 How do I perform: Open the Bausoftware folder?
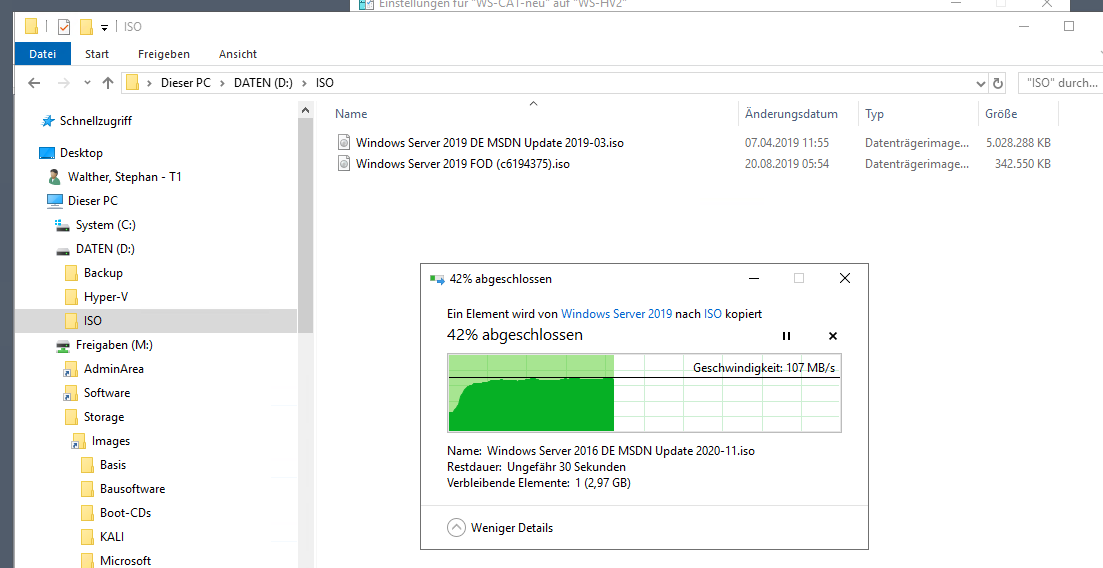pyautogui.click(x=132, y=489)
